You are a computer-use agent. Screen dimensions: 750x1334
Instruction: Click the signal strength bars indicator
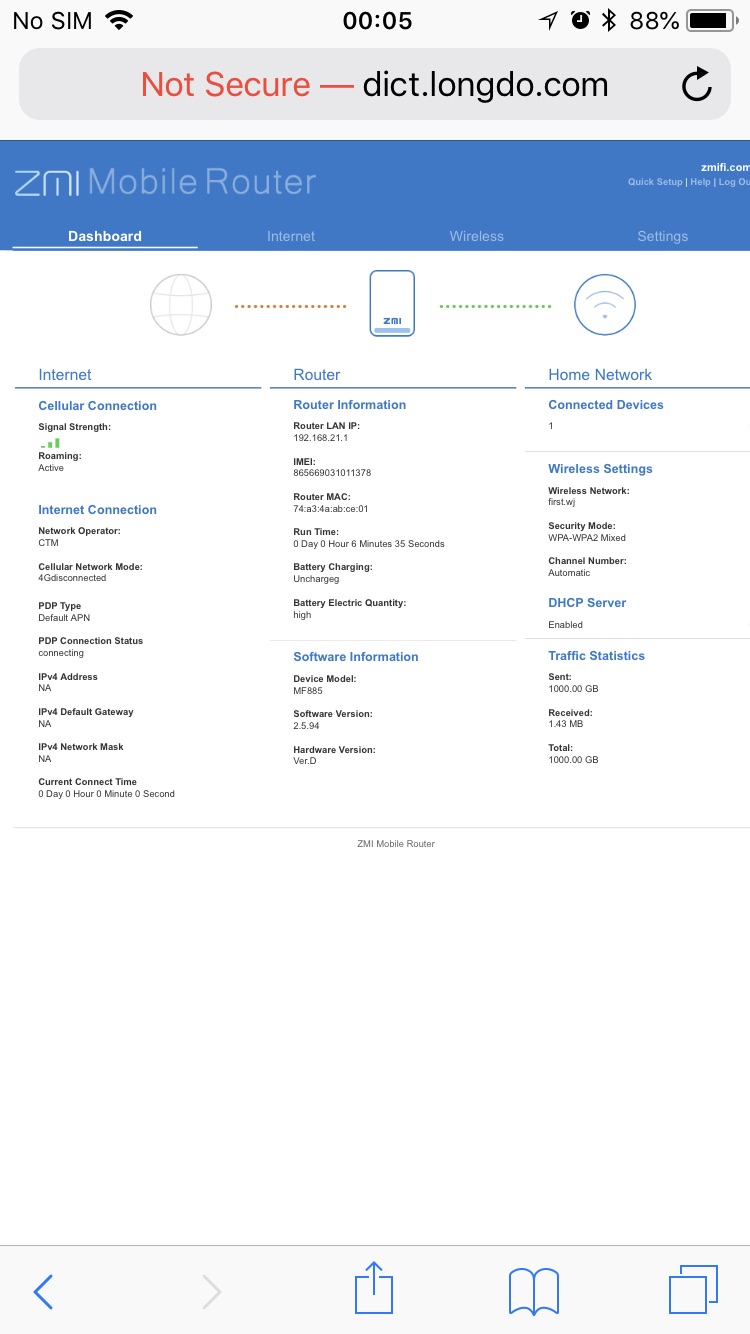(50, 442)
